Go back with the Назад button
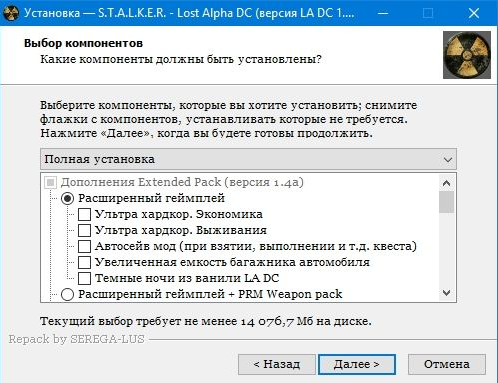Screen dimensions: 498x383 tap(277, 364)
